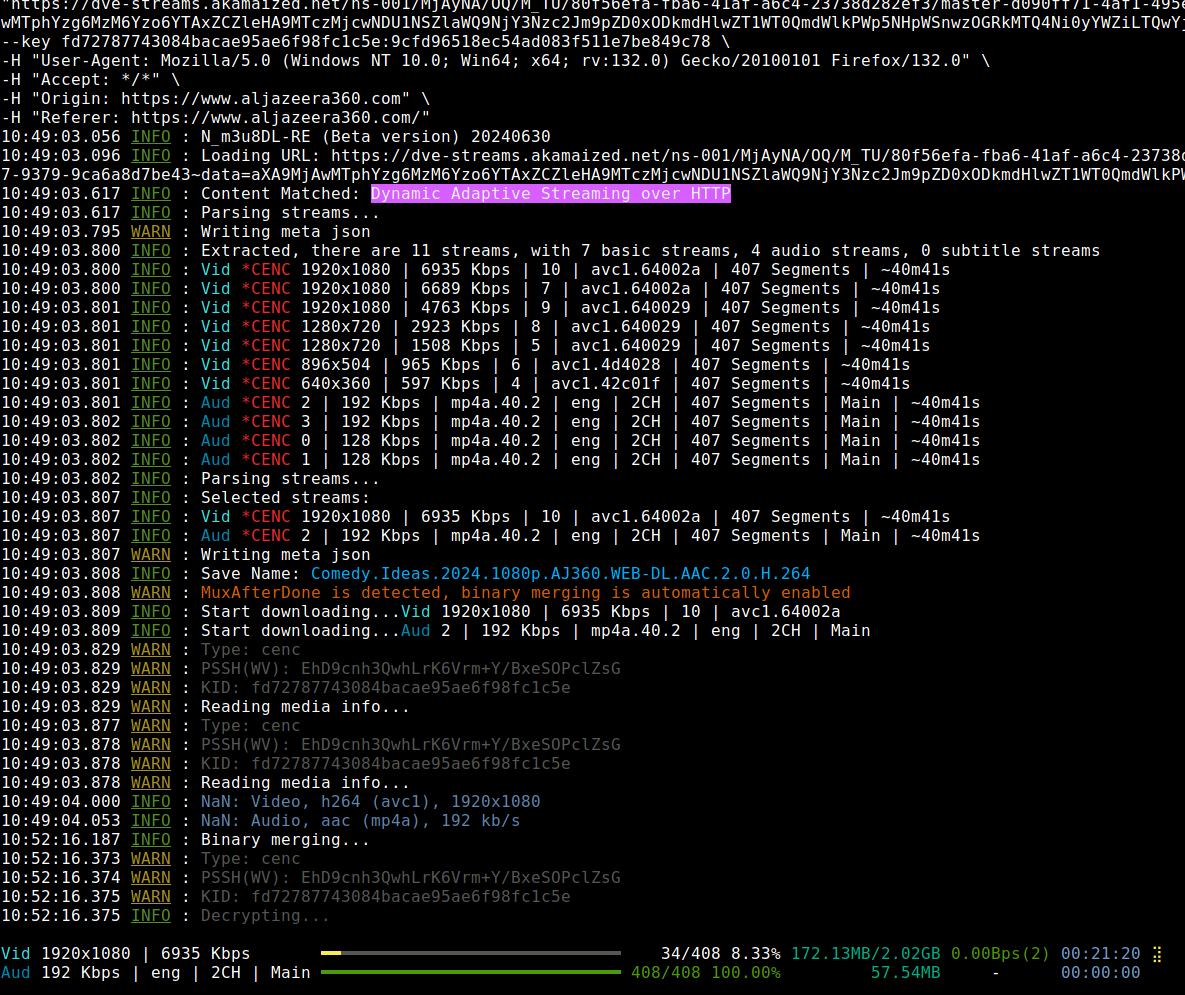Click the 'Decrypting...' message
Image resolution: width=1185 pixels, height=995 pixels.
[265, 916]
